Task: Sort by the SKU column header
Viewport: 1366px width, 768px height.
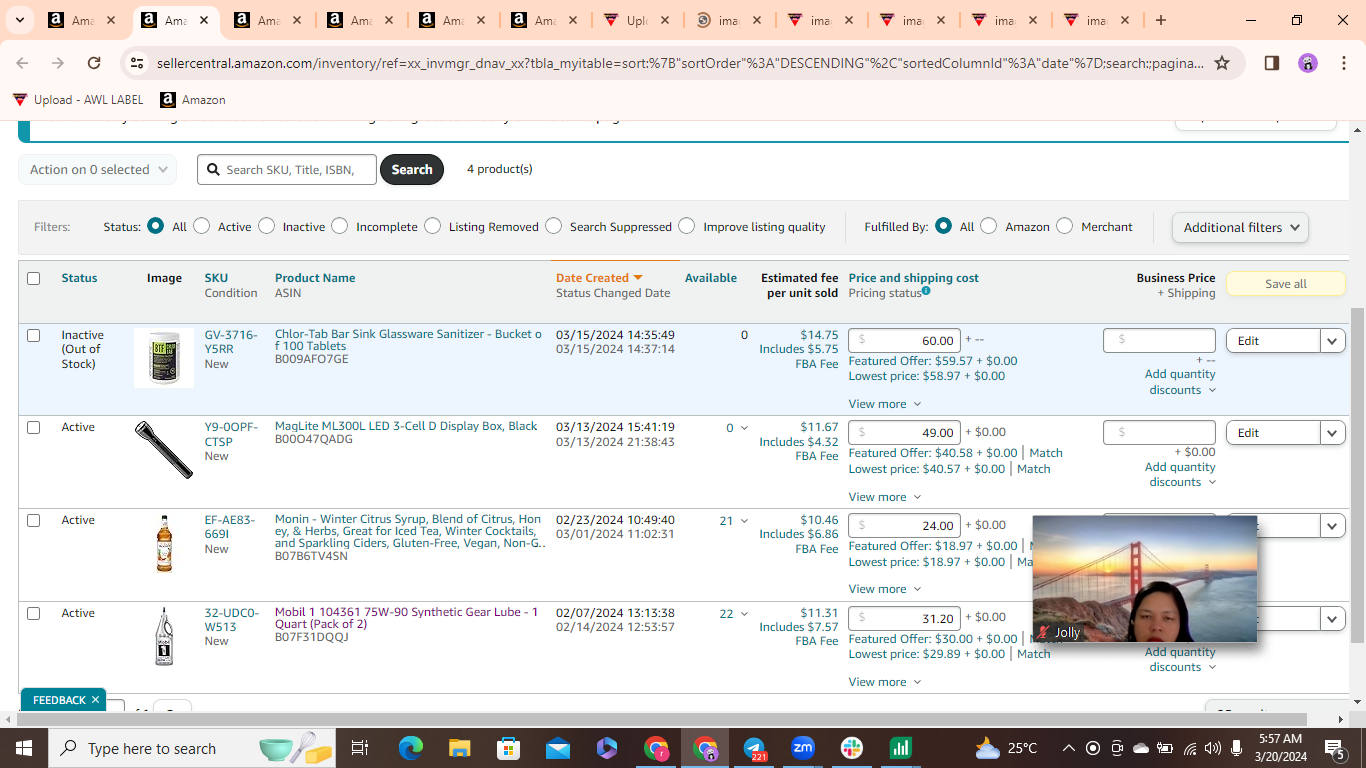Action: click(x=216, y=278)
